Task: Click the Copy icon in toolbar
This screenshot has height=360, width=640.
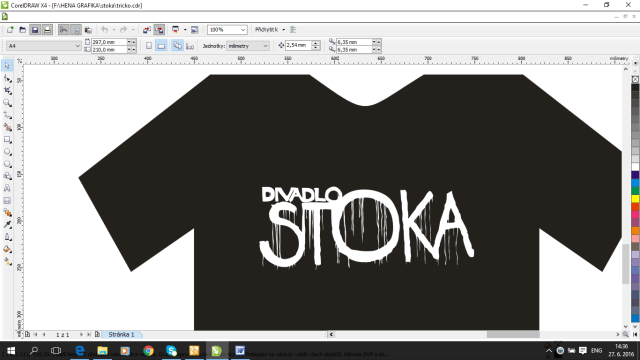Action: coord(76,30)
